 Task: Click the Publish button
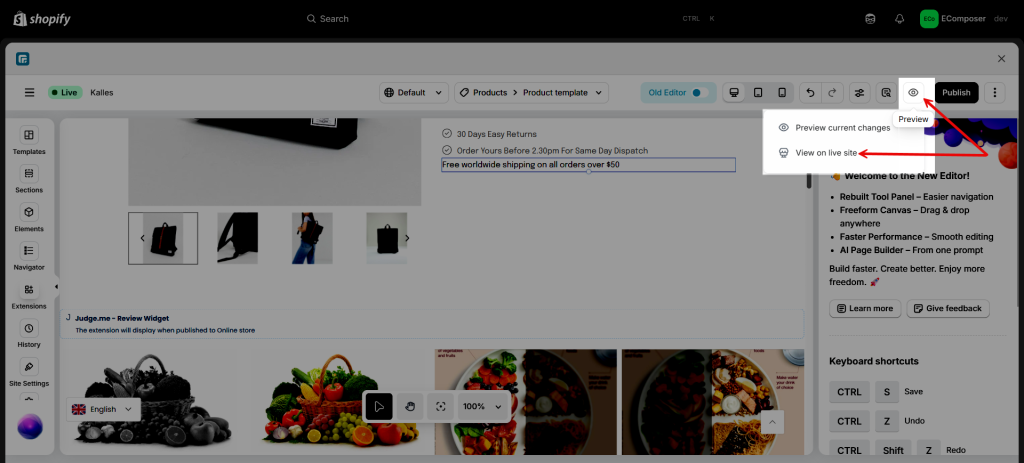tap(956, 93)
